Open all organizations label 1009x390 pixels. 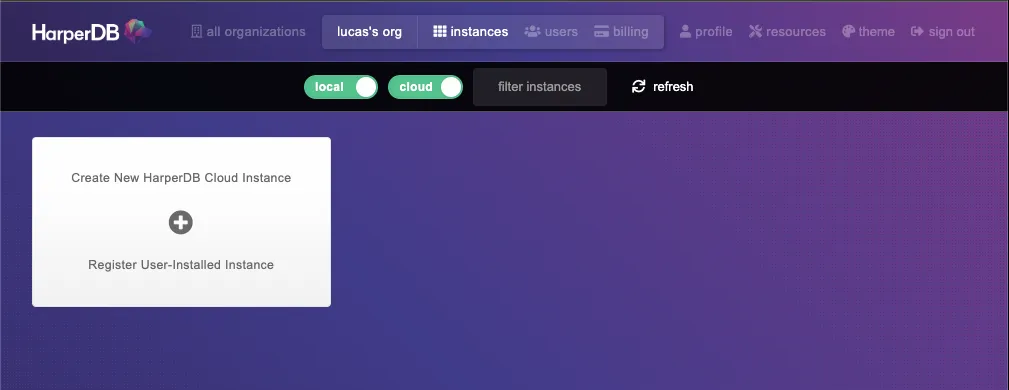pyautogui.click(x=256, y=32)
